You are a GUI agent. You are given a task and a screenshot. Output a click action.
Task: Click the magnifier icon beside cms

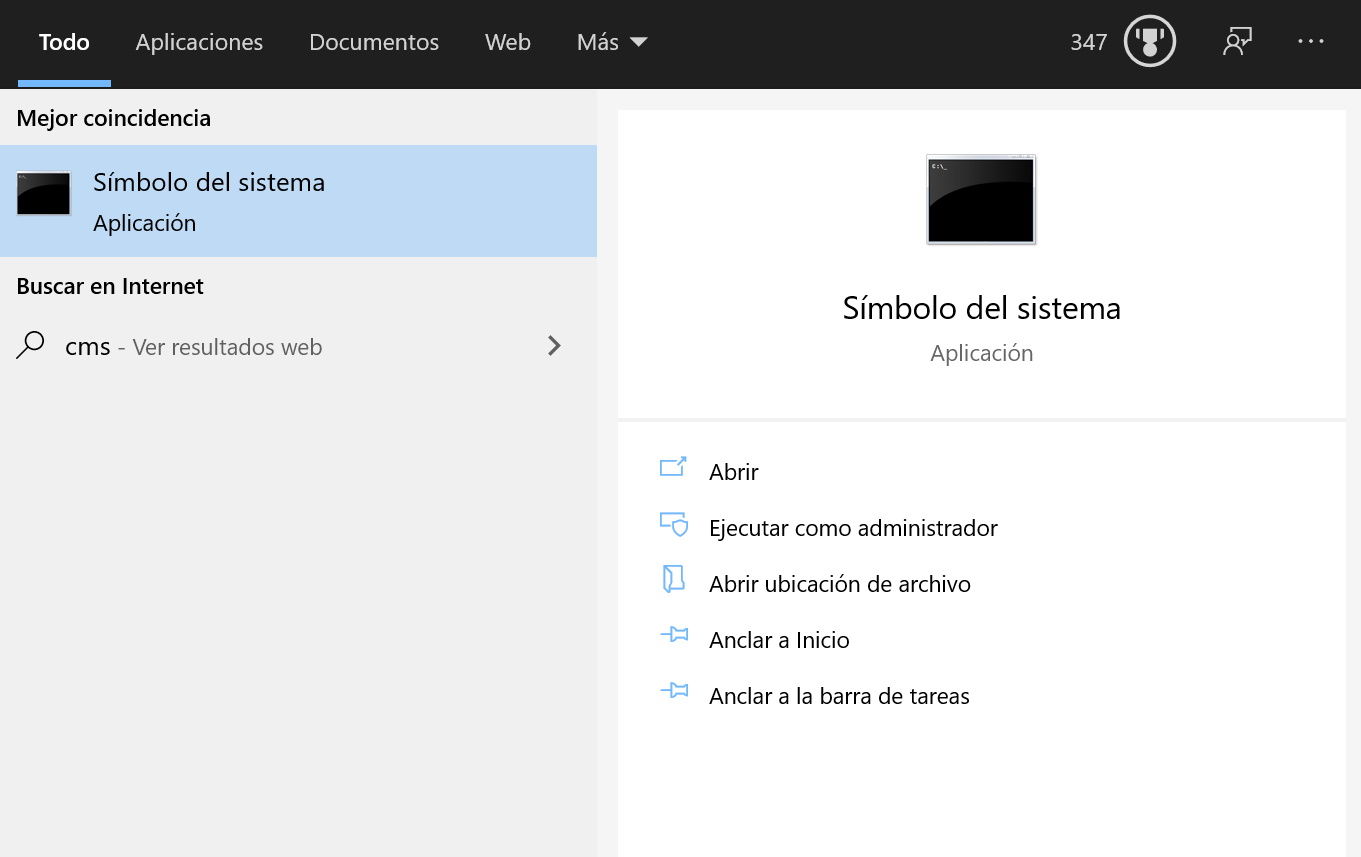[31, 346]
